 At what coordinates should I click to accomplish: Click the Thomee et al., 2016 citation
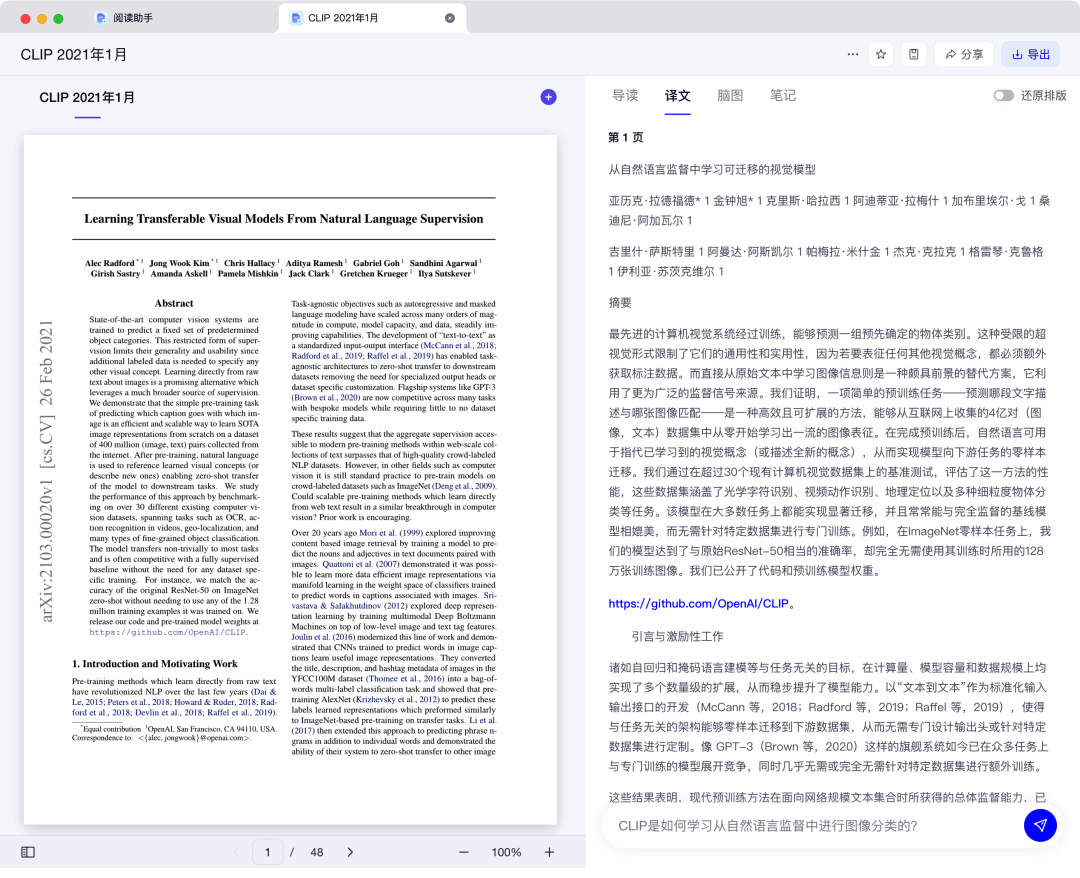tap(406, 679)
